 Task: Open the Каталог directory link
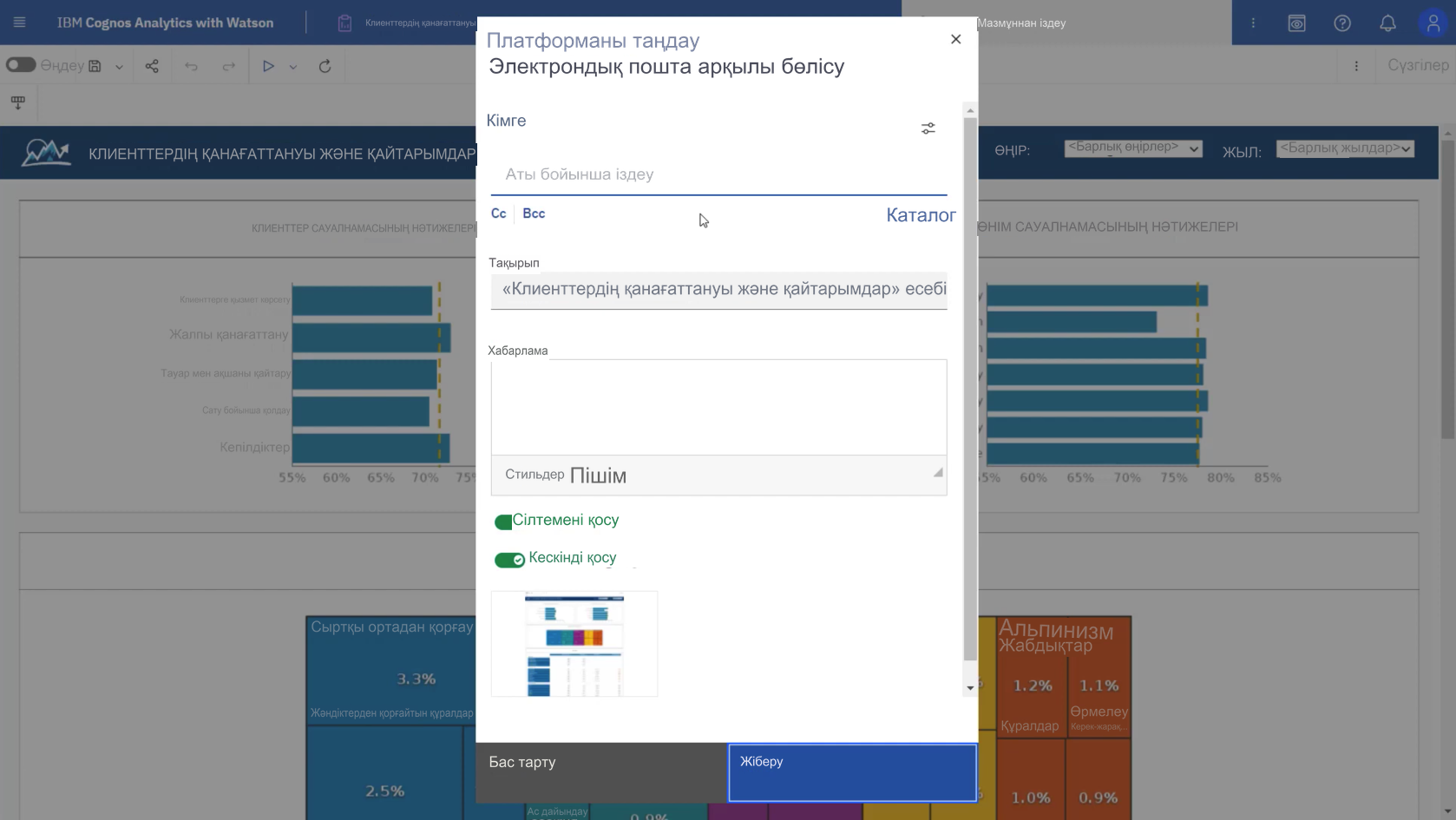point(921,215)
